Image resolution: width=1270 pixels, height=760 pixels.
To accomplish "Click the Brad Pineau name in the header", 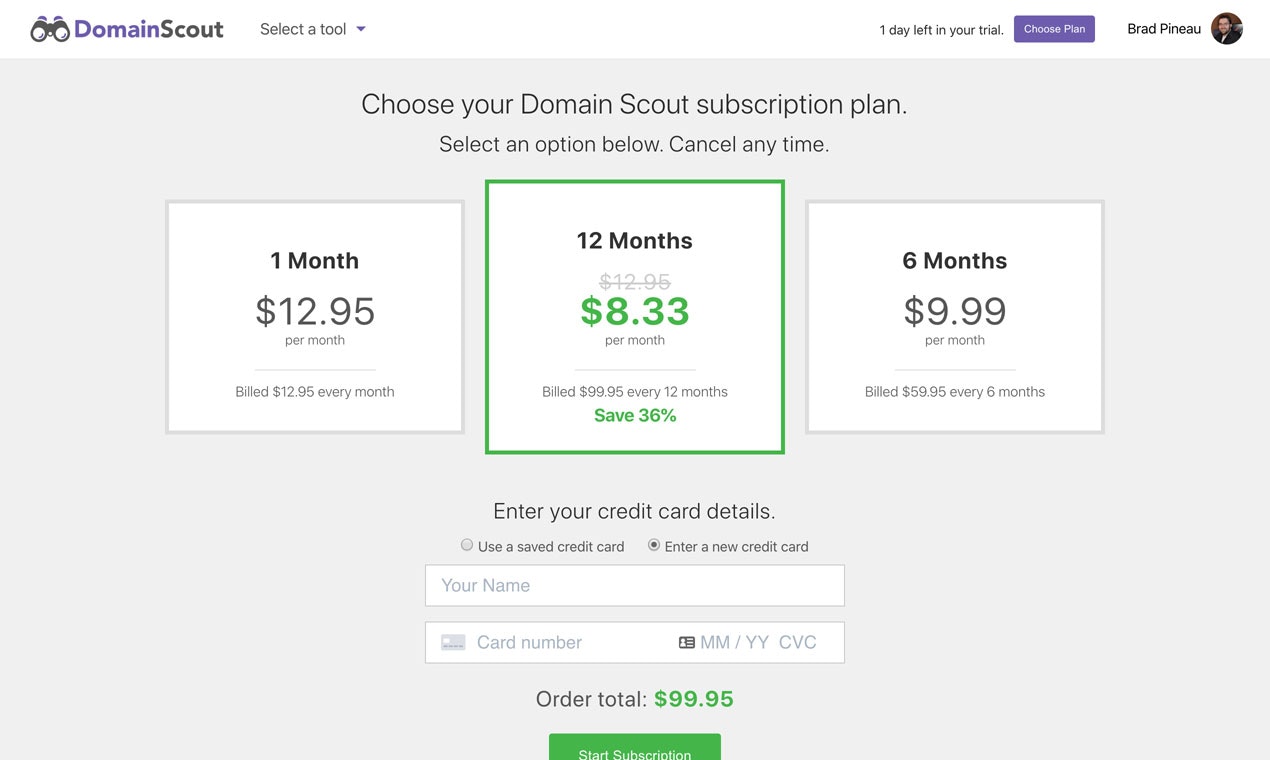I will pyautogui.click(x=1163, y=28).
